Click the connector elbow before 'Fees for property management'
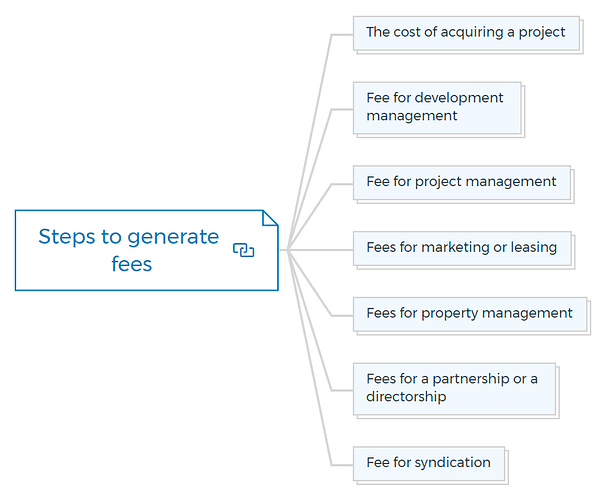 tap(332, 315)
